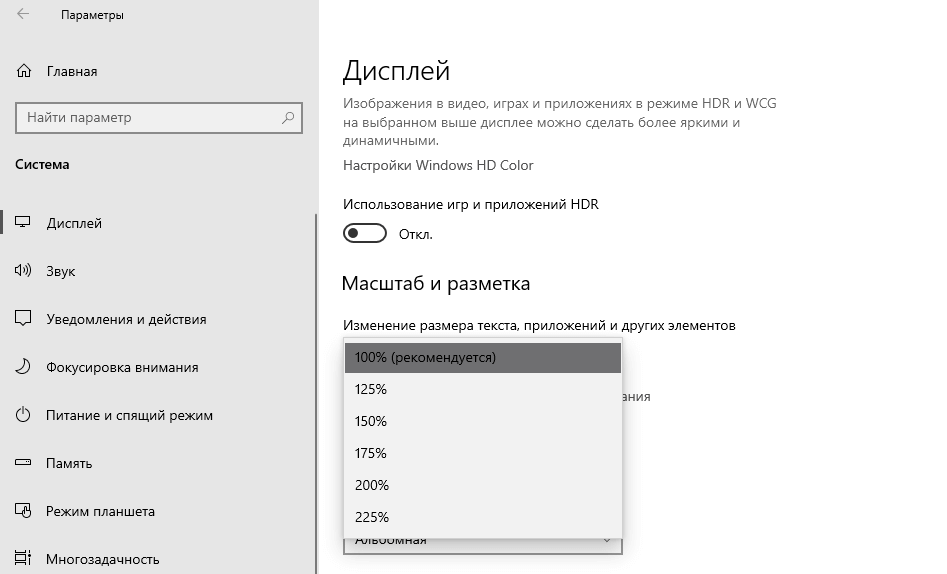
Task: Click the Откл. toggle state label
Action: [x=416, y=234]
